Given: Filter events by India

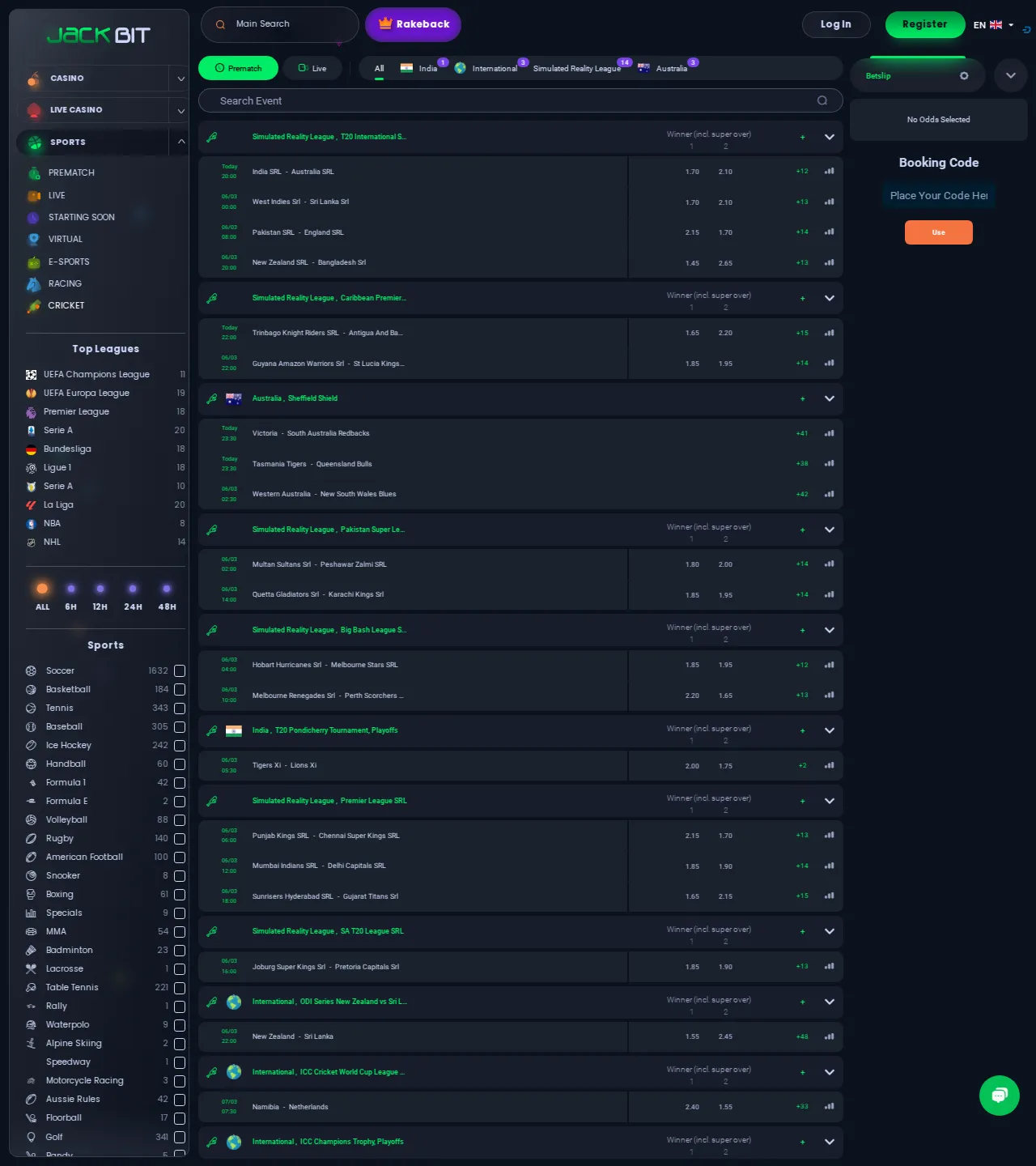Looking at the screenshot, I should pos(421,69).
